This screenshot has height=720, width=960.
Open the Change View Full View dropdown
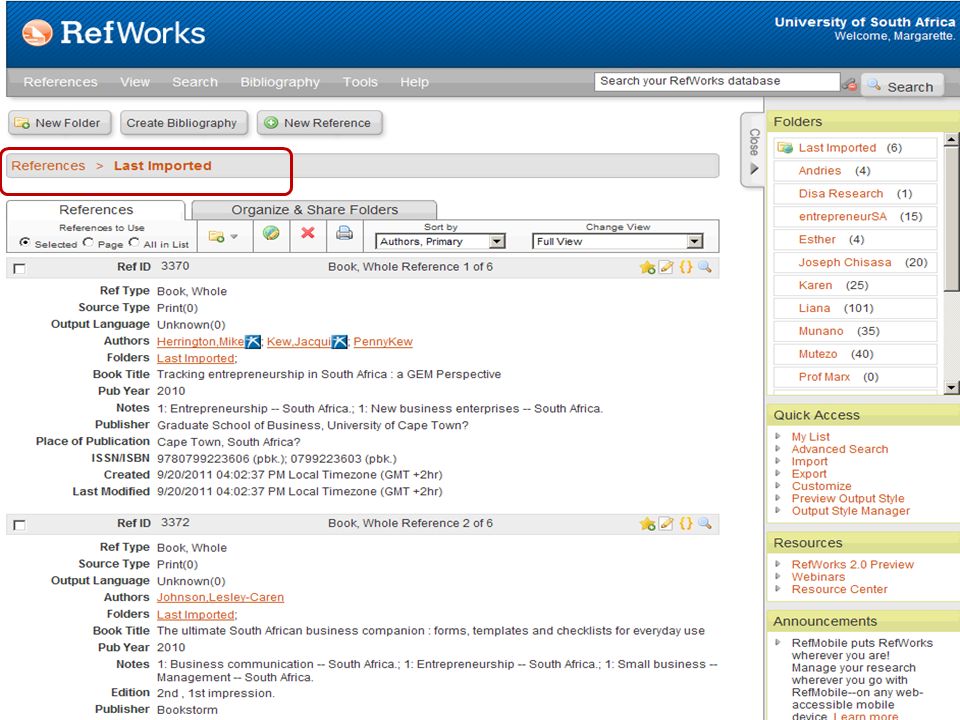pos(617,241)
